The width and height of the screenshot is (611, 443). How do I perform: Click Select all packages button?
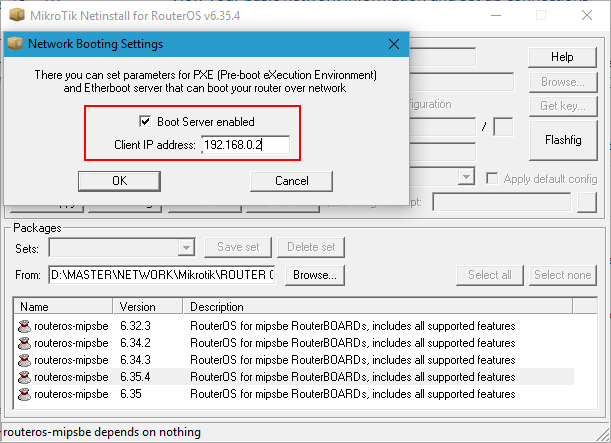tap(490, 275)
